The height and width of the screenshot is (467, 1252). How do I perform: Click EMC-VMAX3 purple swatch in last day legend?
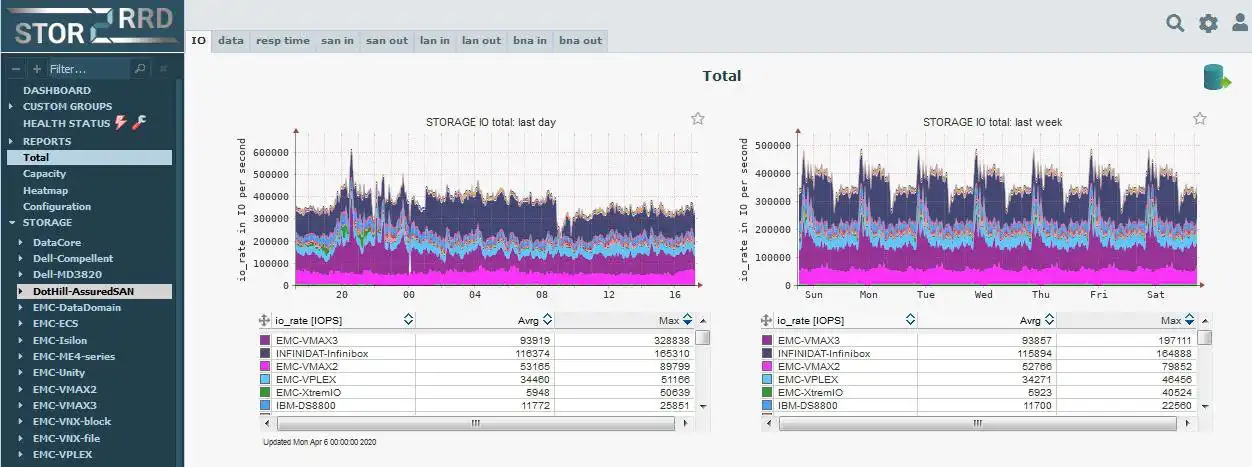tap(266, 340)
